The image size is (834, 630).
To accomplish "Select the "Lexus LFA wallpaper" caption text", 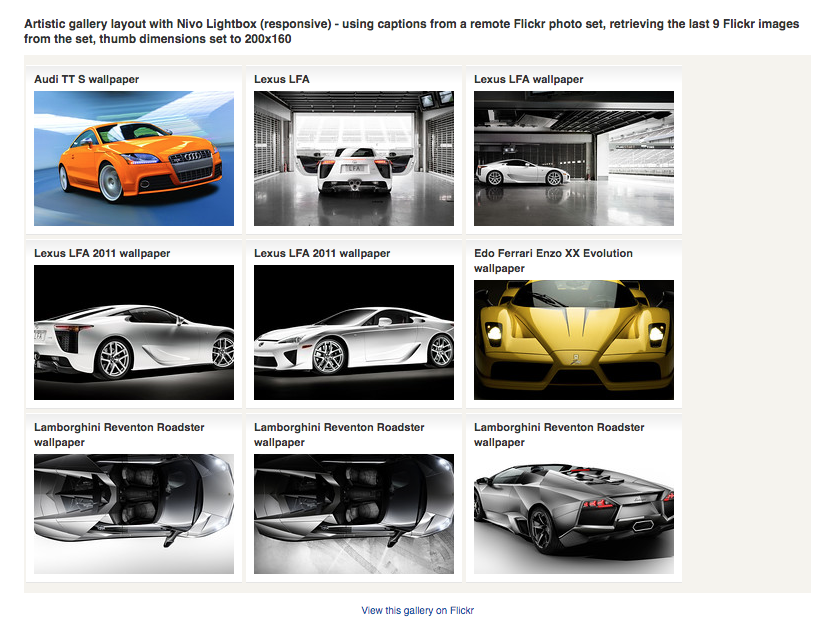I will coord(528,79).
